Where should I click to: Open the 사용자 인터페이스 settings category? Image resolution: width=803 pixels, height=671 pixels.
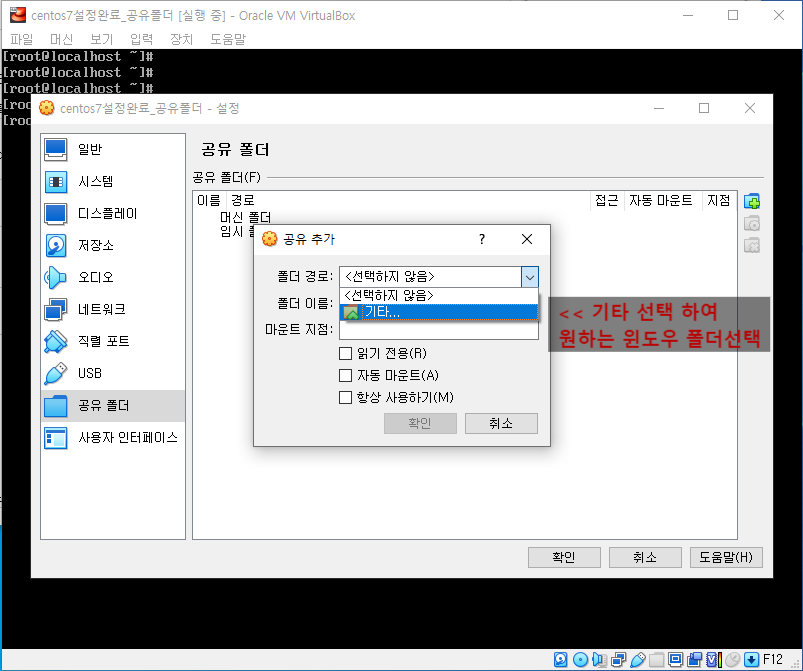(113, 438)
